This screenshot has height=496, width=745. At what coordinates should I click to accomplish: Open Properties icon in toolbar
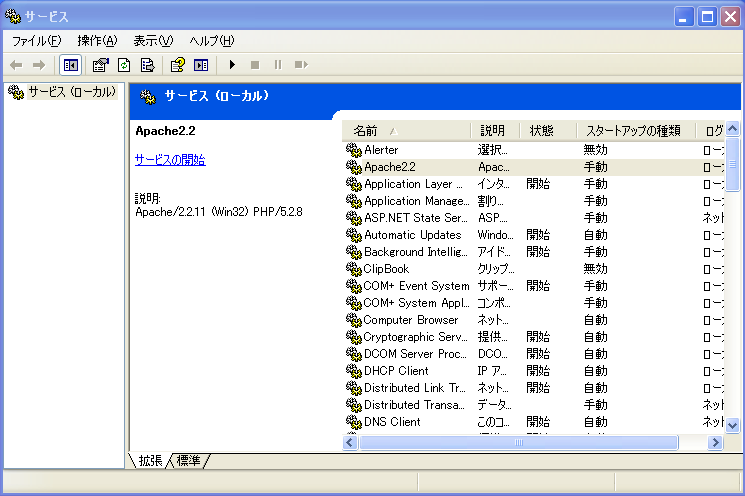(101, 65)
